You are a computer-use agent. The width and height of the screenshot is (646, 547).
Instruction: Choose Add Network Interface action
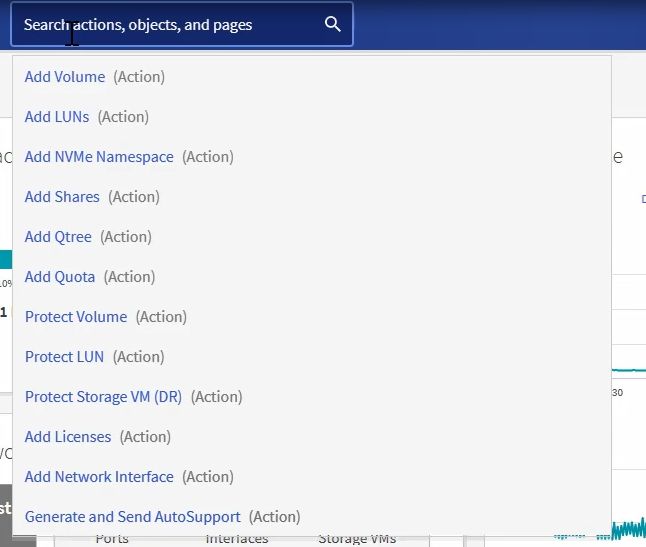[99, 477]
